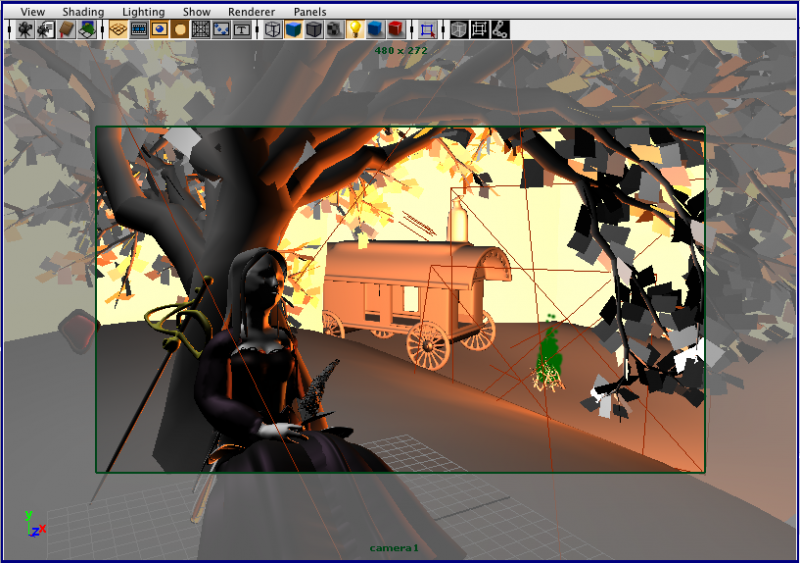
Task: Select the chimney on the wagon roof
Action: 458,221
